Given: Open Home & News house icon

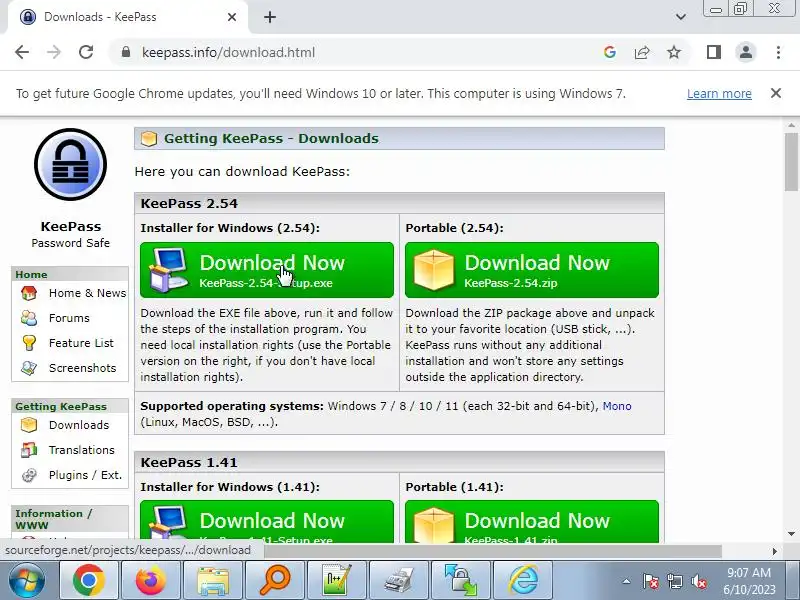Looking at the screenshot, I should click(x=29, y=293).
